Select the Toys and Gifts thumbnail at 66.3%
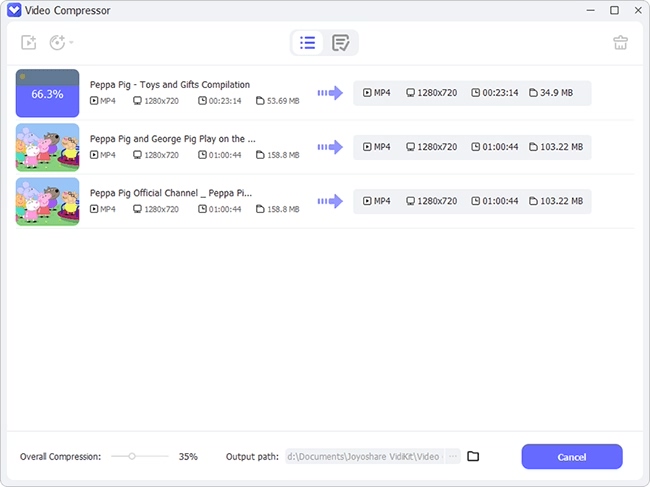Screen dimensions: 650x487 click(x=47, y=93)
